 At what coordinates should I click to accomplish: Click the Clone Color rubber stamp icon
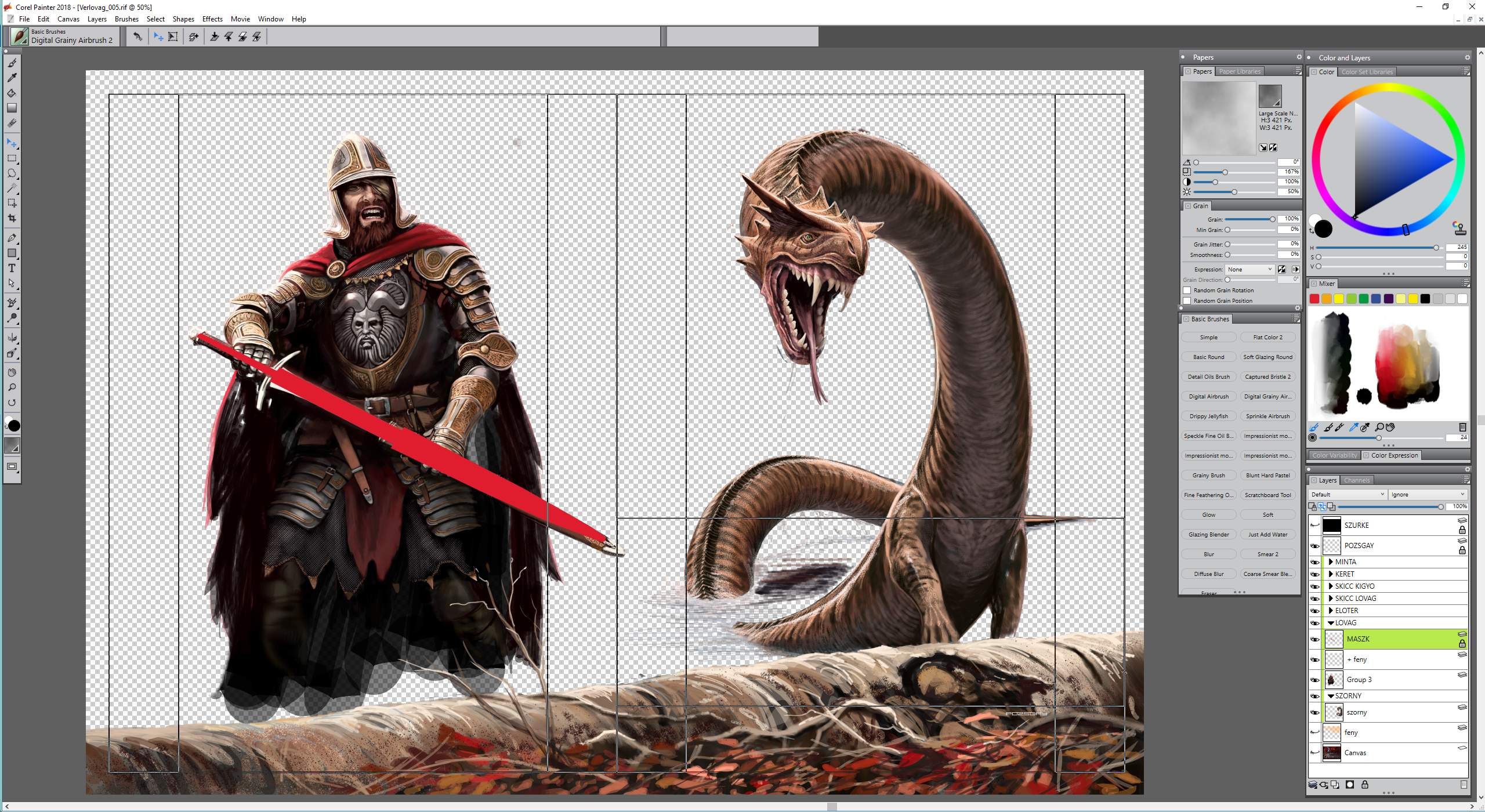[1459, 227]
